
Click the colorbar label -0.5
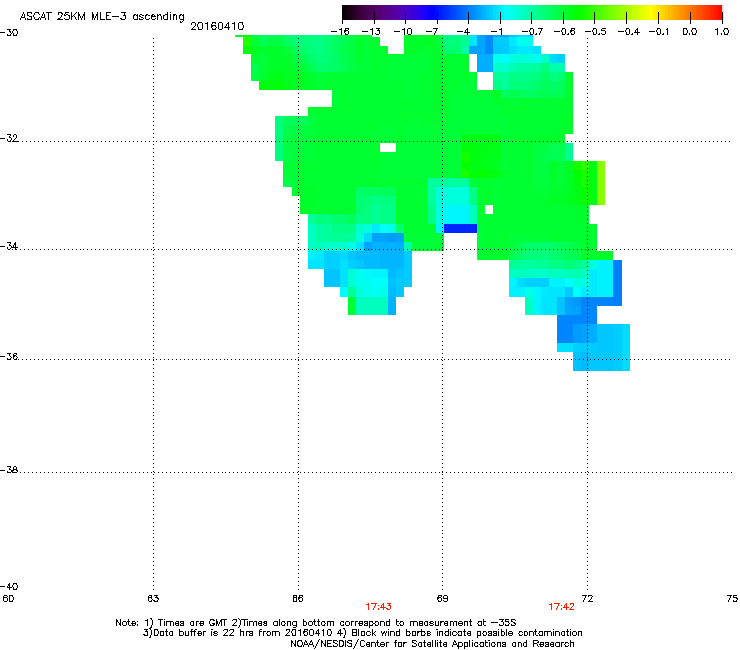coord(596,32)
